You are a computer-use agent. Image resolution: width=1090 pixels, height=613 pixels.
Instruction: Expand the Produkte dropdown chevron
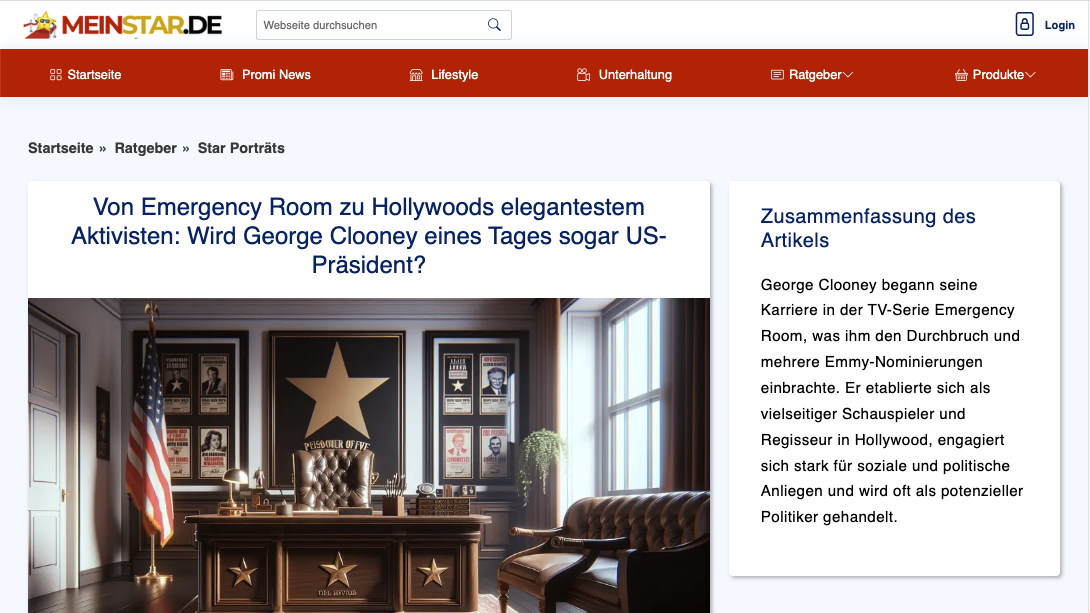pos(1030,75)
